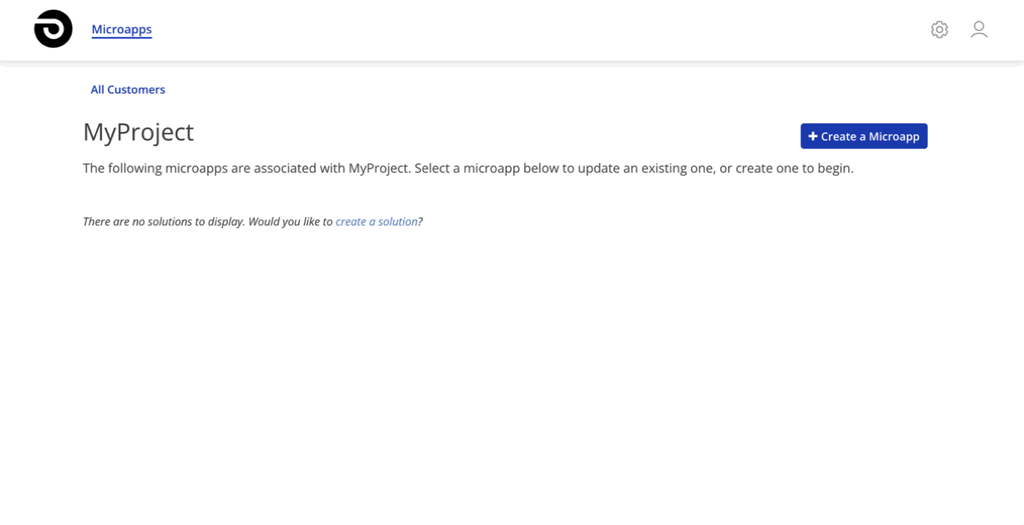Click the 'There are no solutions to display' message
Screen dimensions: 1024x525
pos(253,221)
